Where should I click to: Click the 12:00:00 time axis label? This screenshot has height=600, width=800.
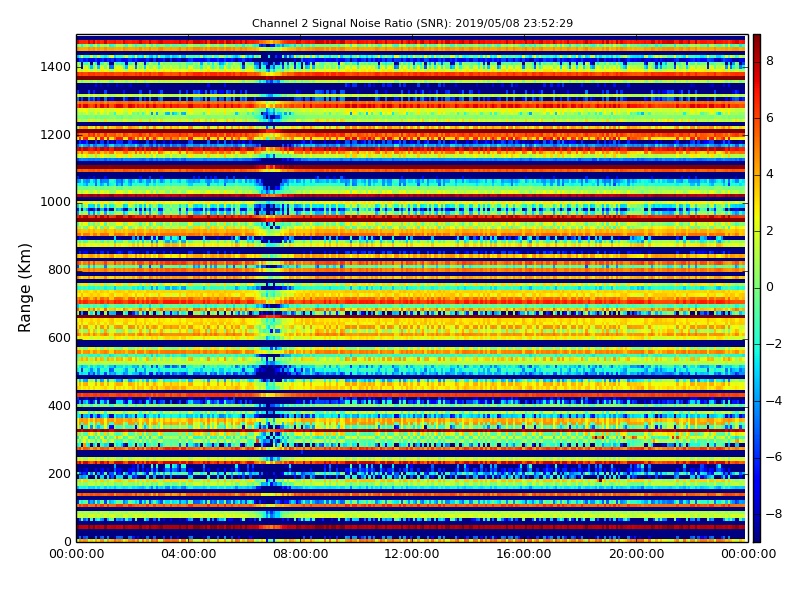click(x=412, y=554)
